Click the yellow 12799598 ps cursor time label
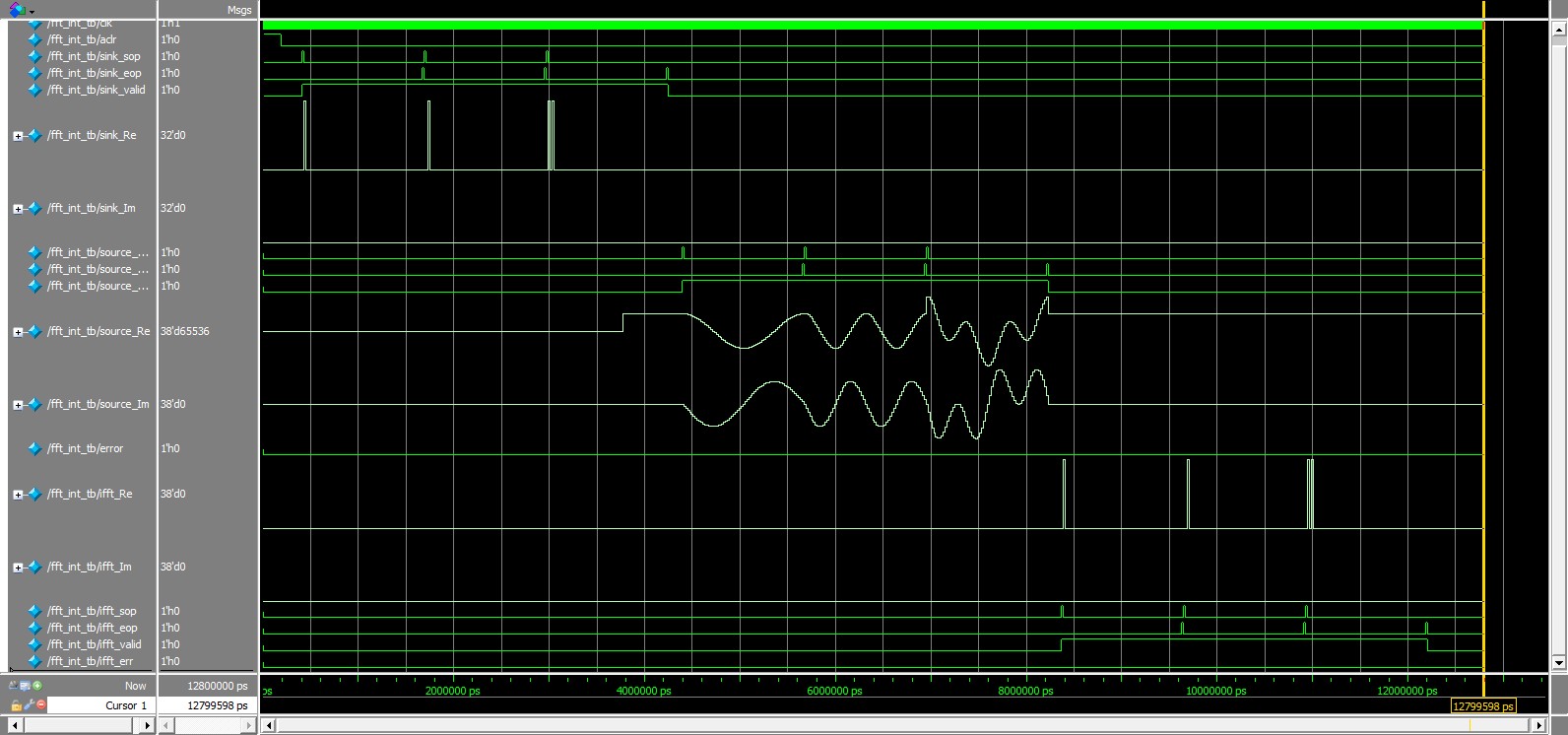Screen dimensions: 1568x735 [x=1482, y=706]
